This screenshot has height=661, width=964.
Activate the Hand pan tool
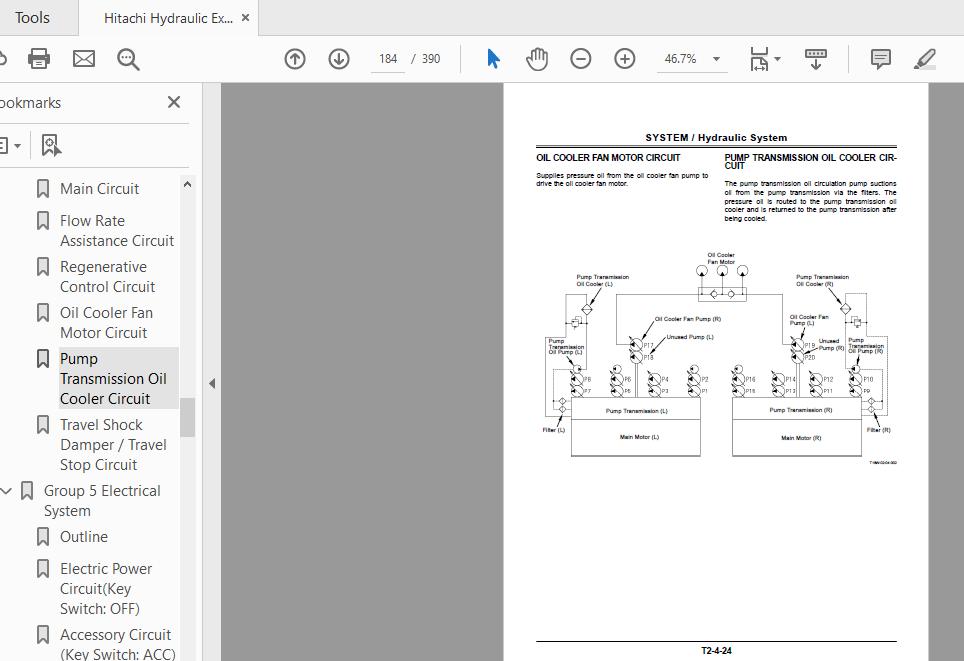click(x=537, y=59)
